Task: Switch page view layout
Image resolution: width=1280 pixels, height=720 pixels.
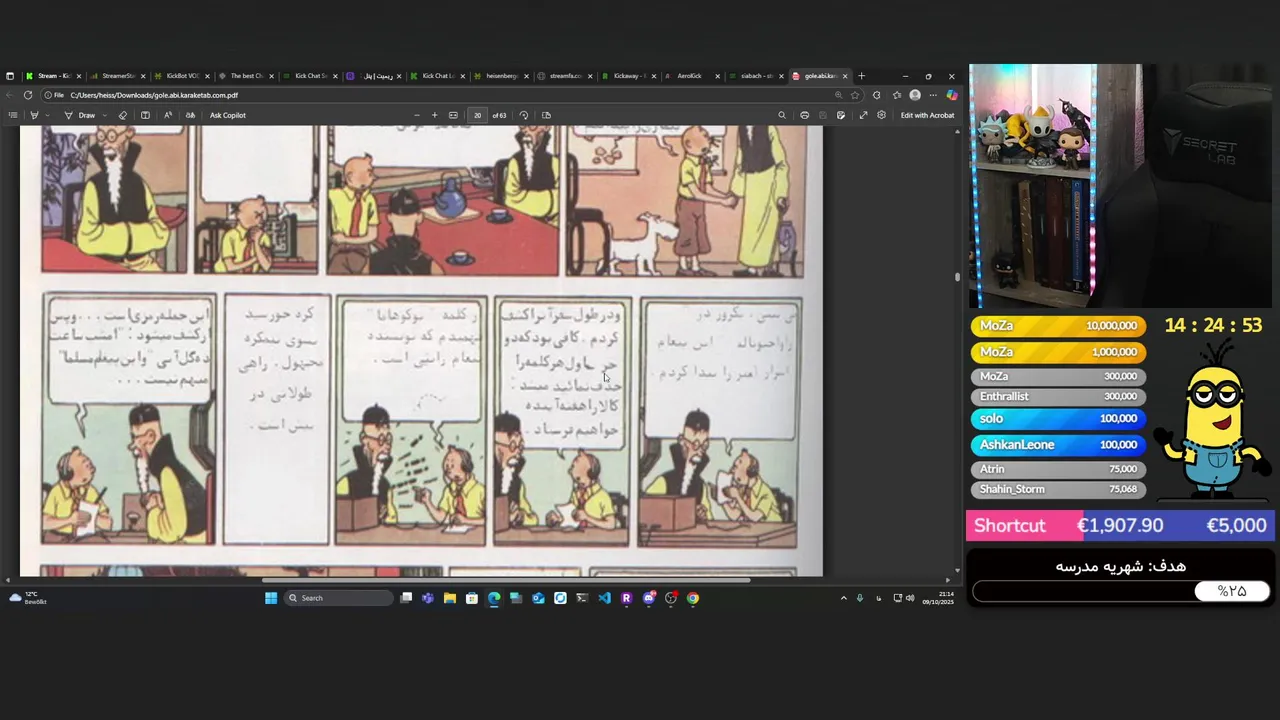Action: point(546,115)
